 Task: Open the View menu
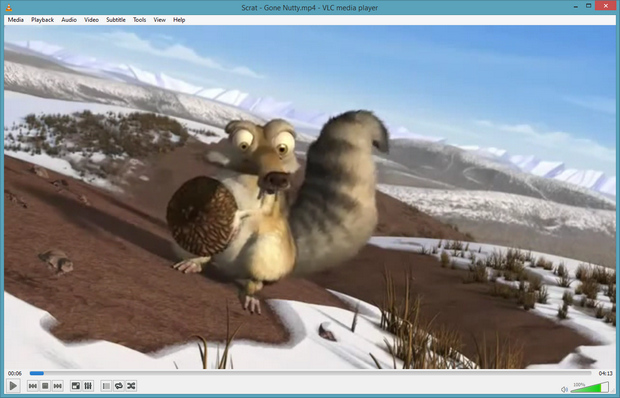[x=159, y=20]
